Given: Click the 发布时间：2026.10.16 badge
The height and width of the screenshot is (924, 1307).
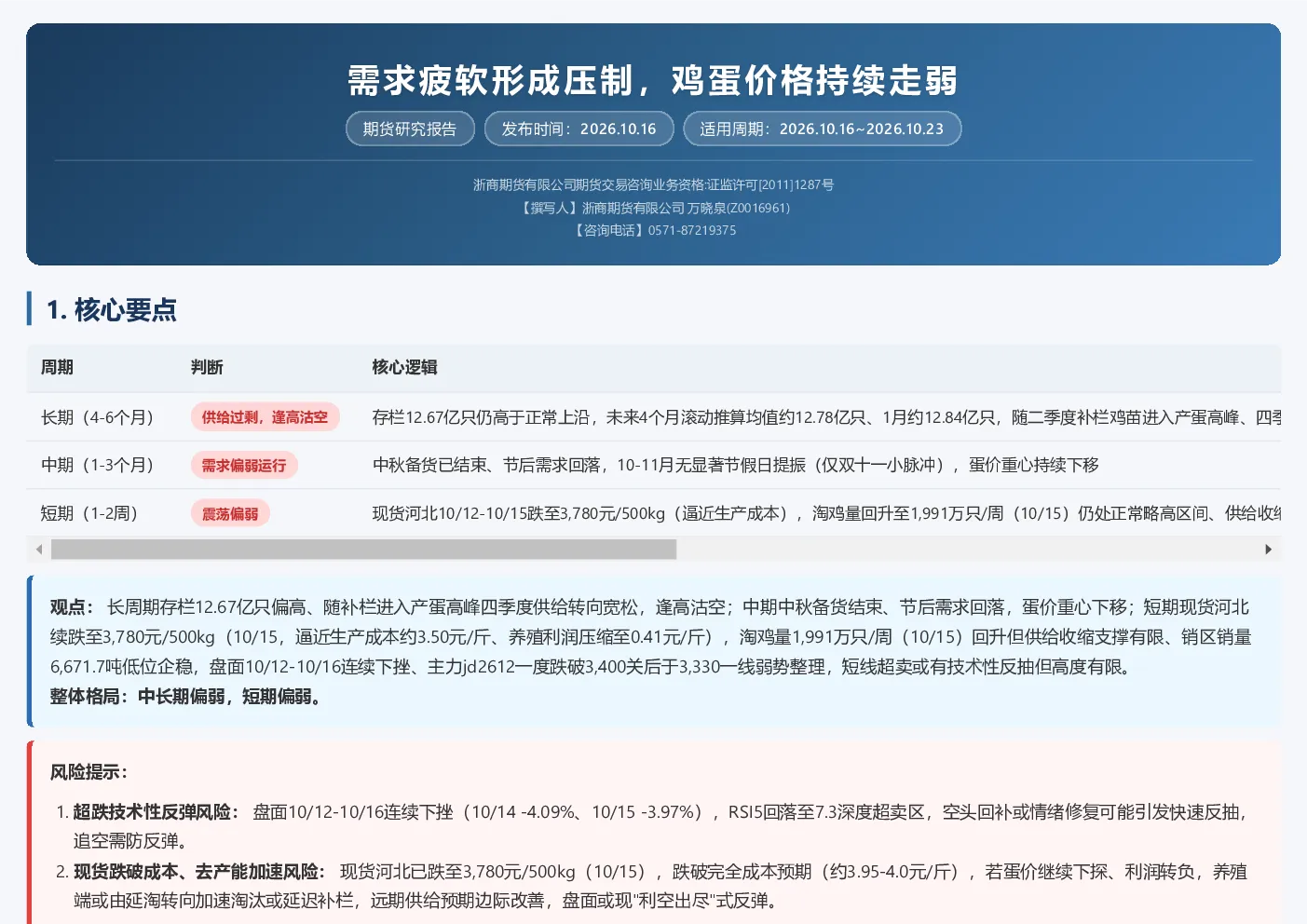Looking at the screenshot, I should coord(579,129).
